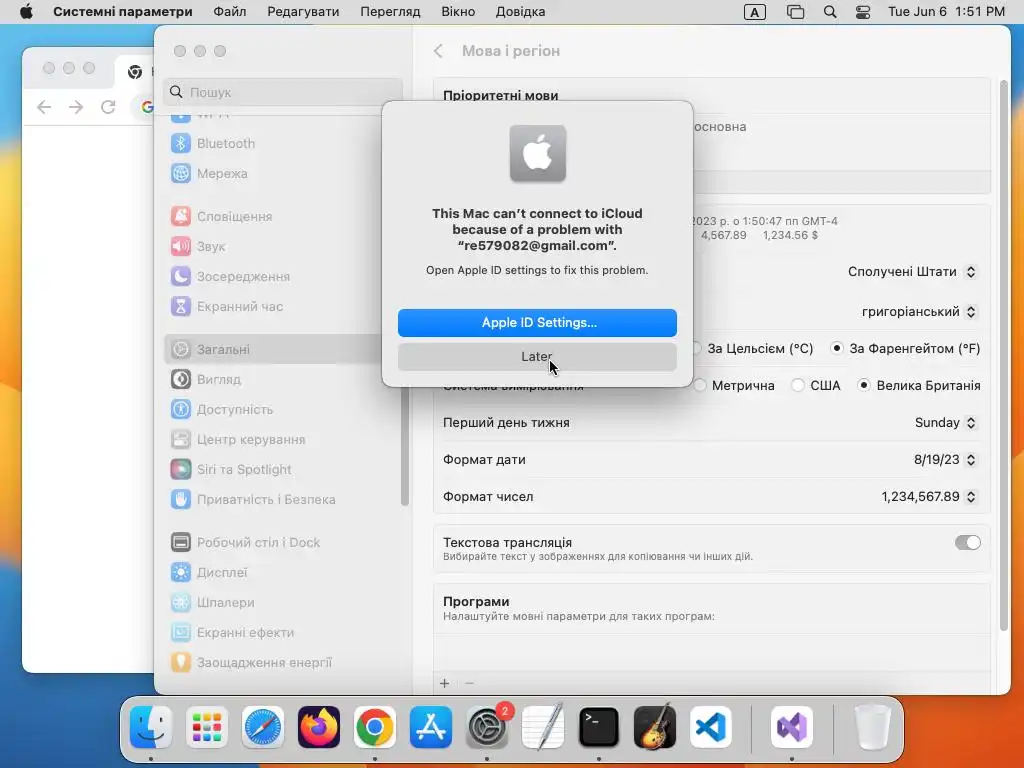The width and height of the screenshot is (1024, 768).
Task: Select За Фаренгейтом (°F) temperature option
Action: [905, 349]
